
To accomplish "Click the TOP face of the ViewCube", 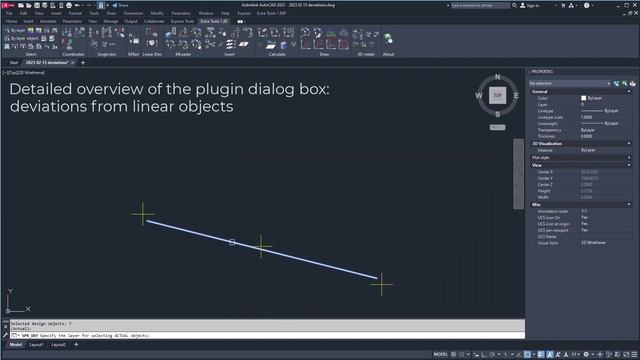I will click(498, 95).
